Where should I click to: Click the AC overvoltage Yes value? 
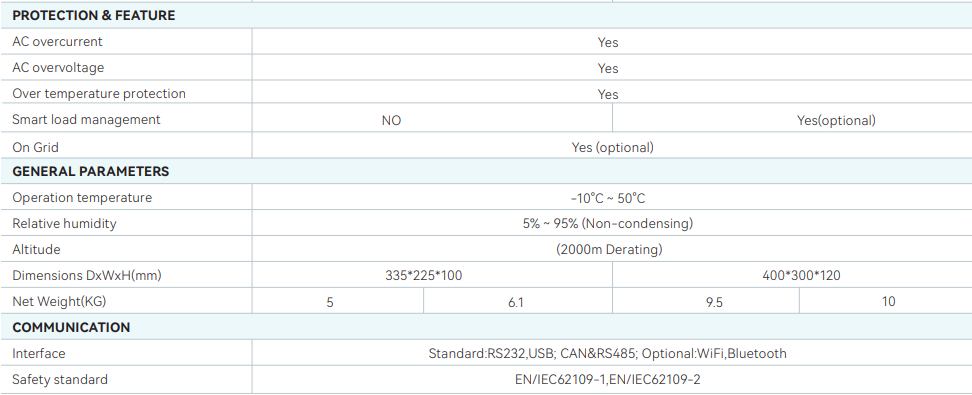point(608,68)
